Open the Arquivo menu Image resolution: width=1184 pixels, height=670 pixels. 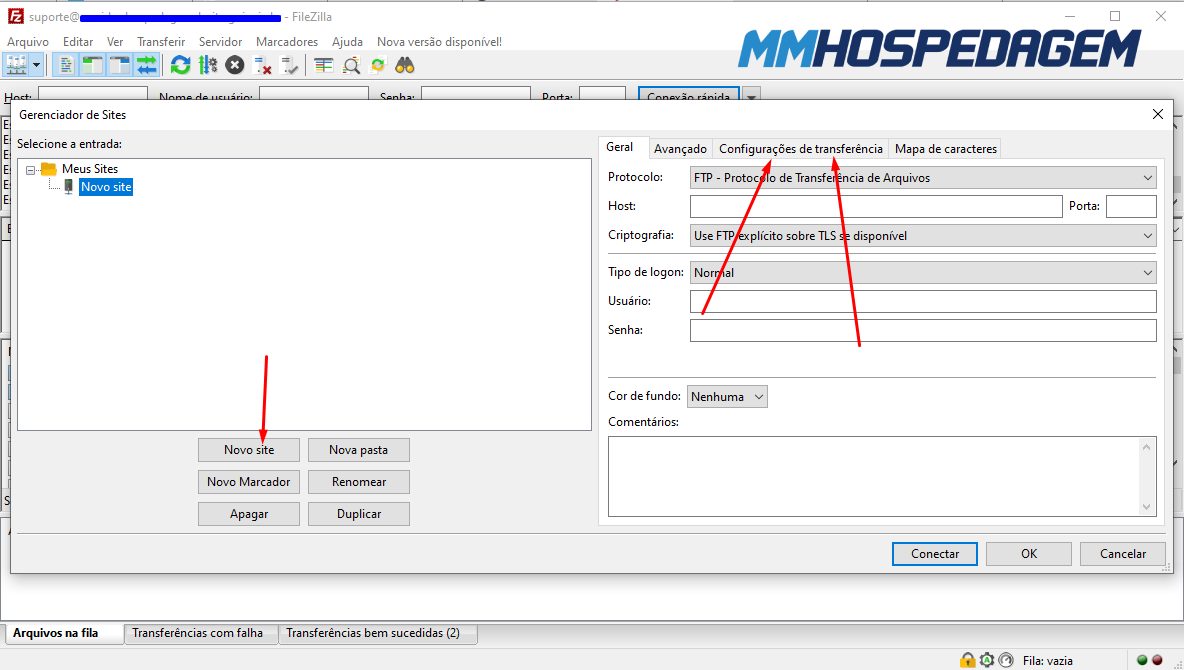pyautogui.click(x=28, y=42)
